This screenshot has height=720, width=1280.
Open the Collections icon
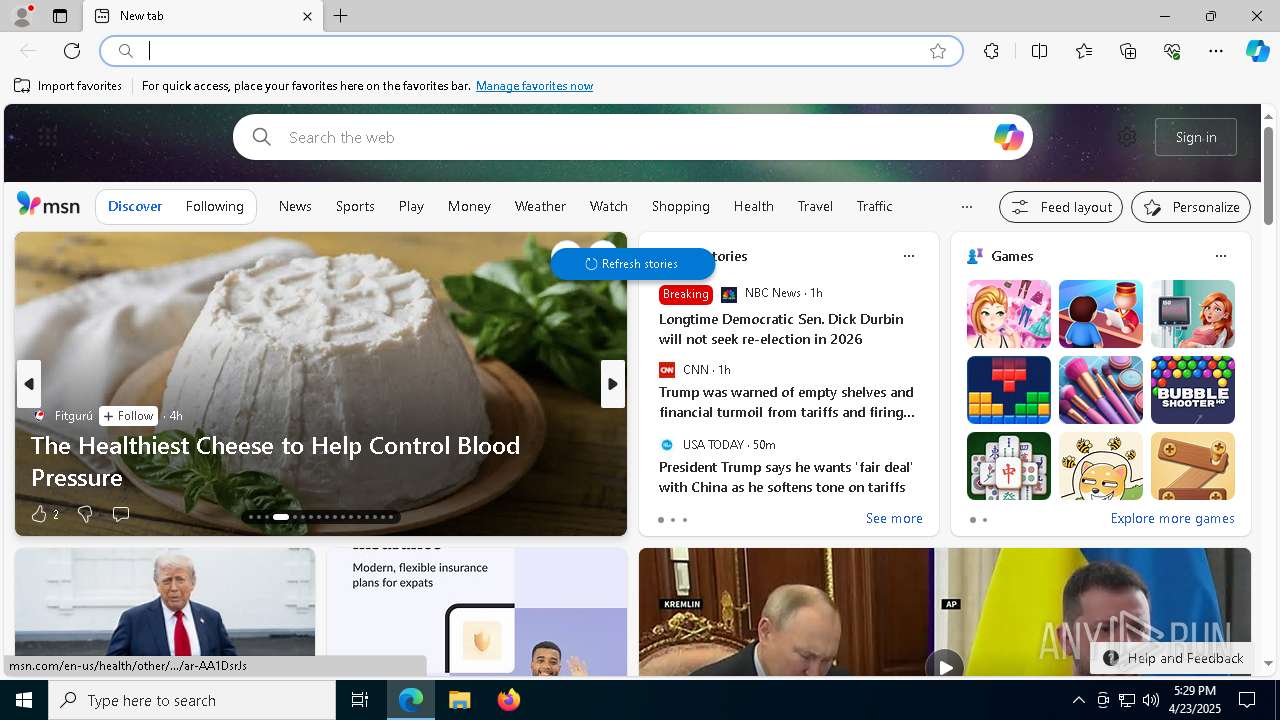pyautogui.click(x=1128, y=51)
